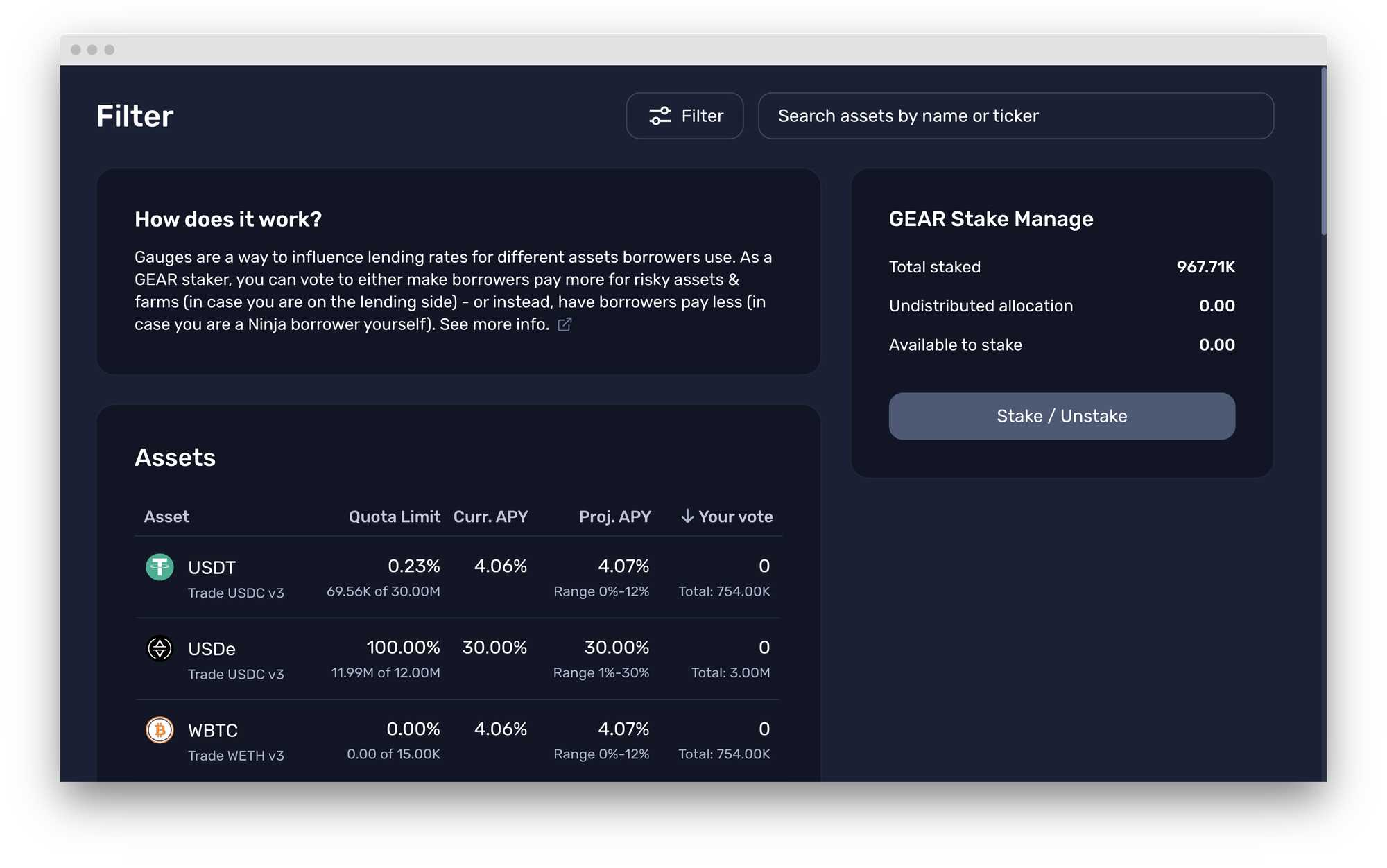Click the yellow traffic light window control
Viewport: 1387px width, 868px height.
[92, 49]
